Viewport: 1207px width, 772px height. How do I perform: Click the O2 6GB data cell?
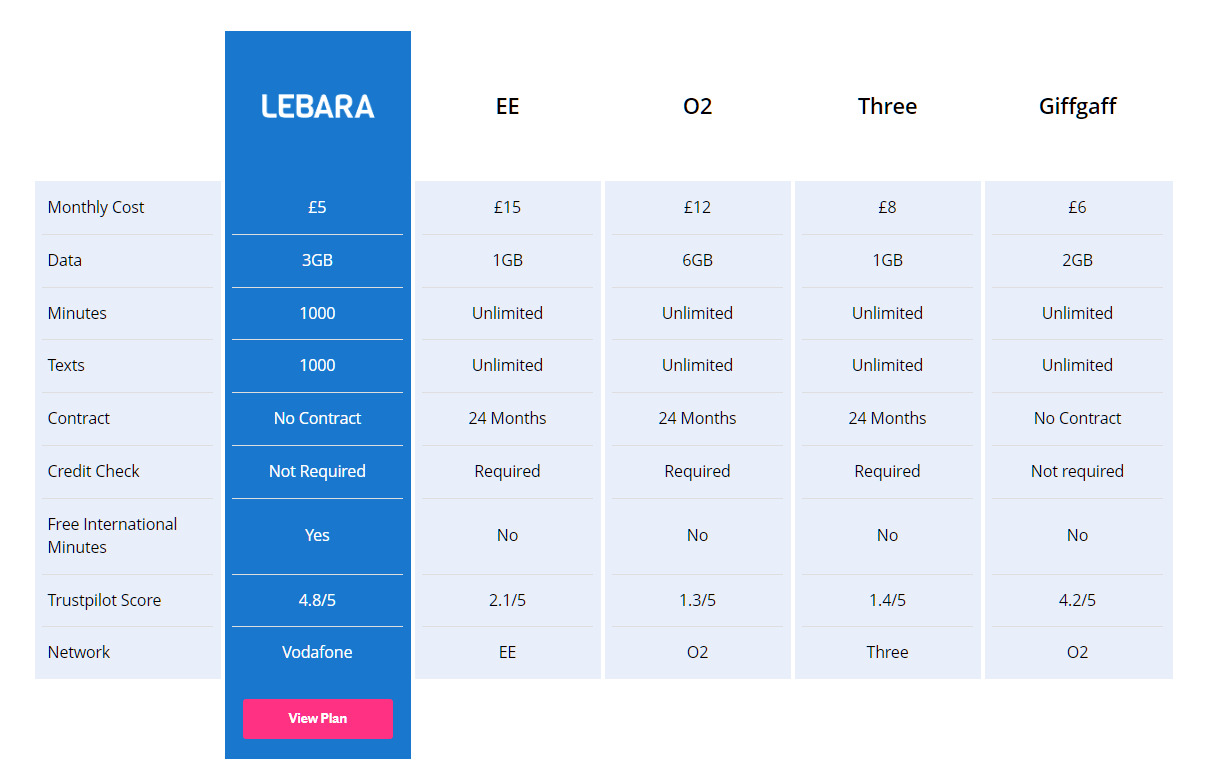point(697,260)
